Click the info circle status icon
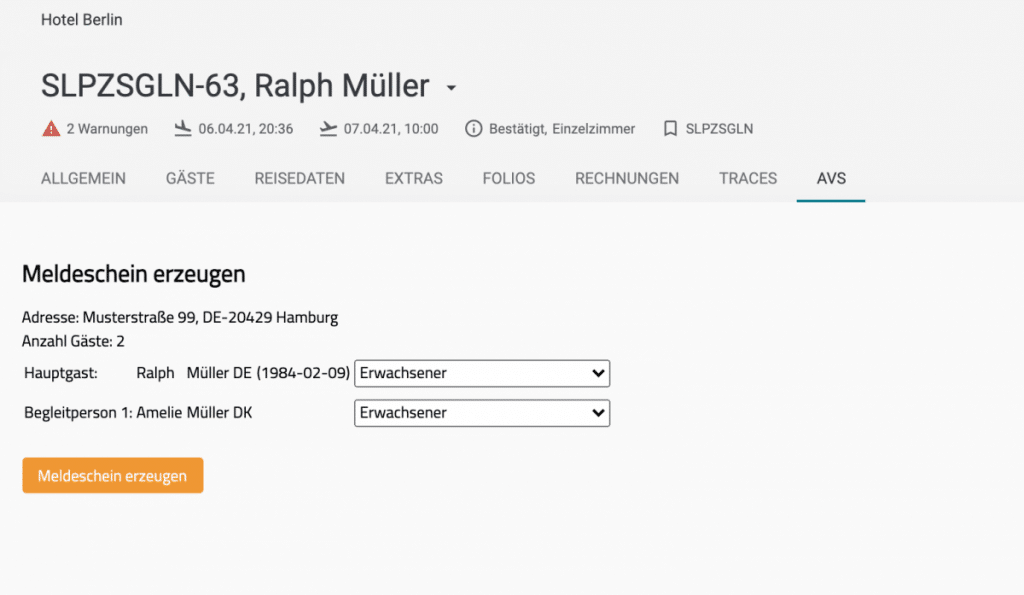The width and height of the screenshot is (1024, 595). (473, 129)
